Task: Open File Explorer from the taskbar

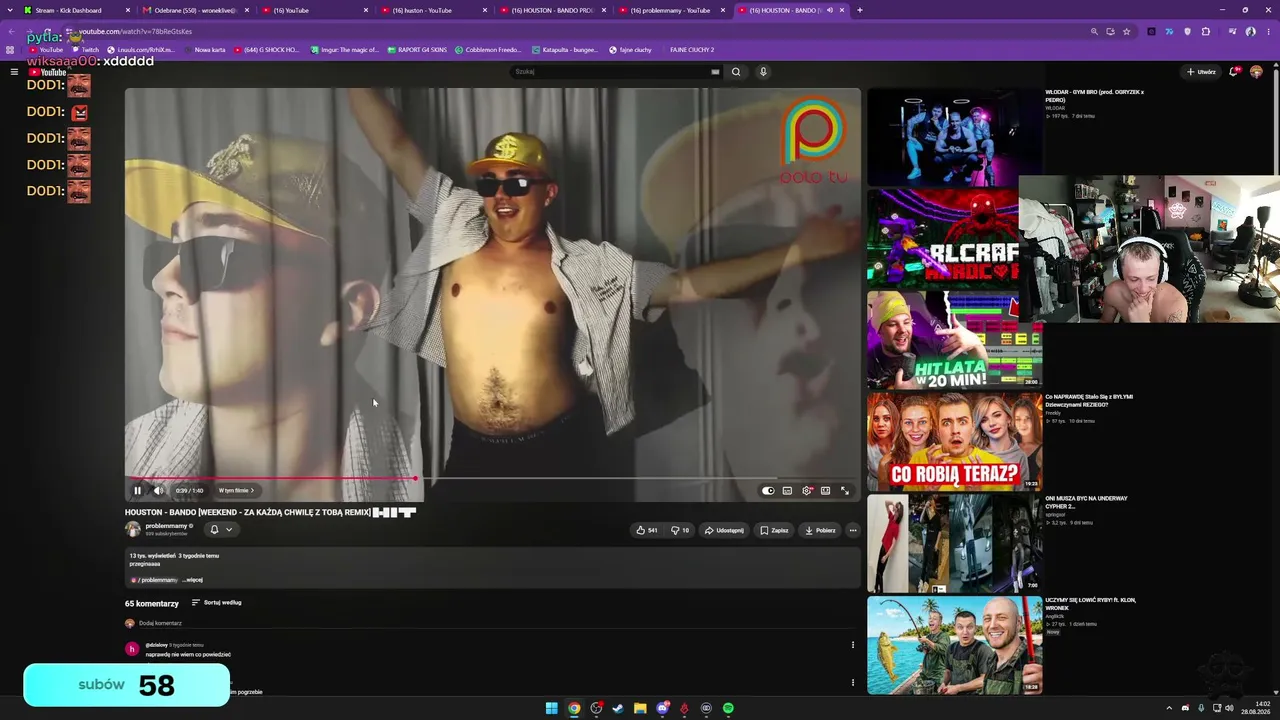Action: pyautogui.click(x=640, y=708)
